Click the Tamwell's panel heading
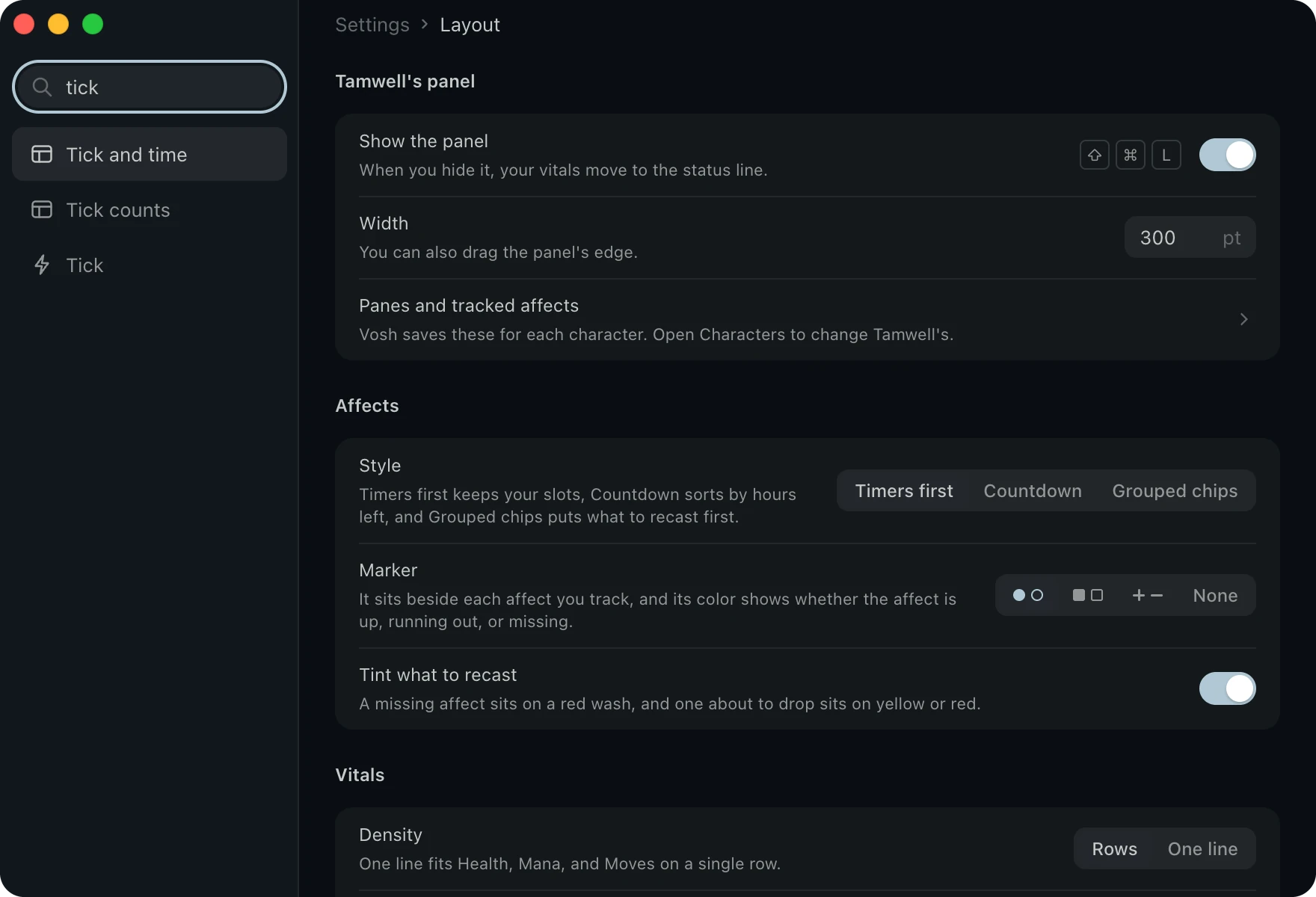This screenshot has height=897, width=1316. point(405,81)
